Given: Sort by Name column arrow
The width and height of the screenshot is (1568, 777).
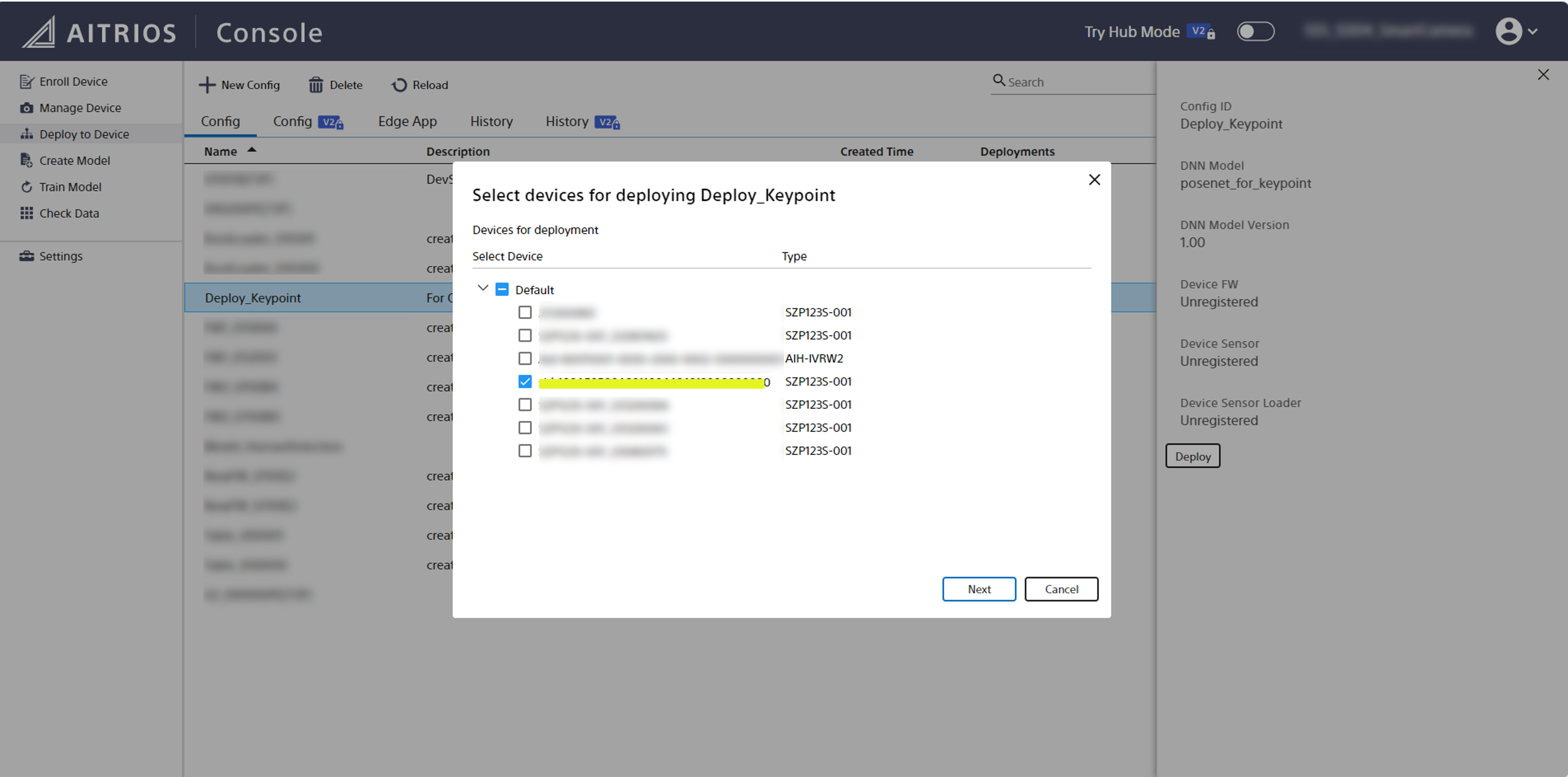Looking at the screenshot, I should [x=251, y=150].
